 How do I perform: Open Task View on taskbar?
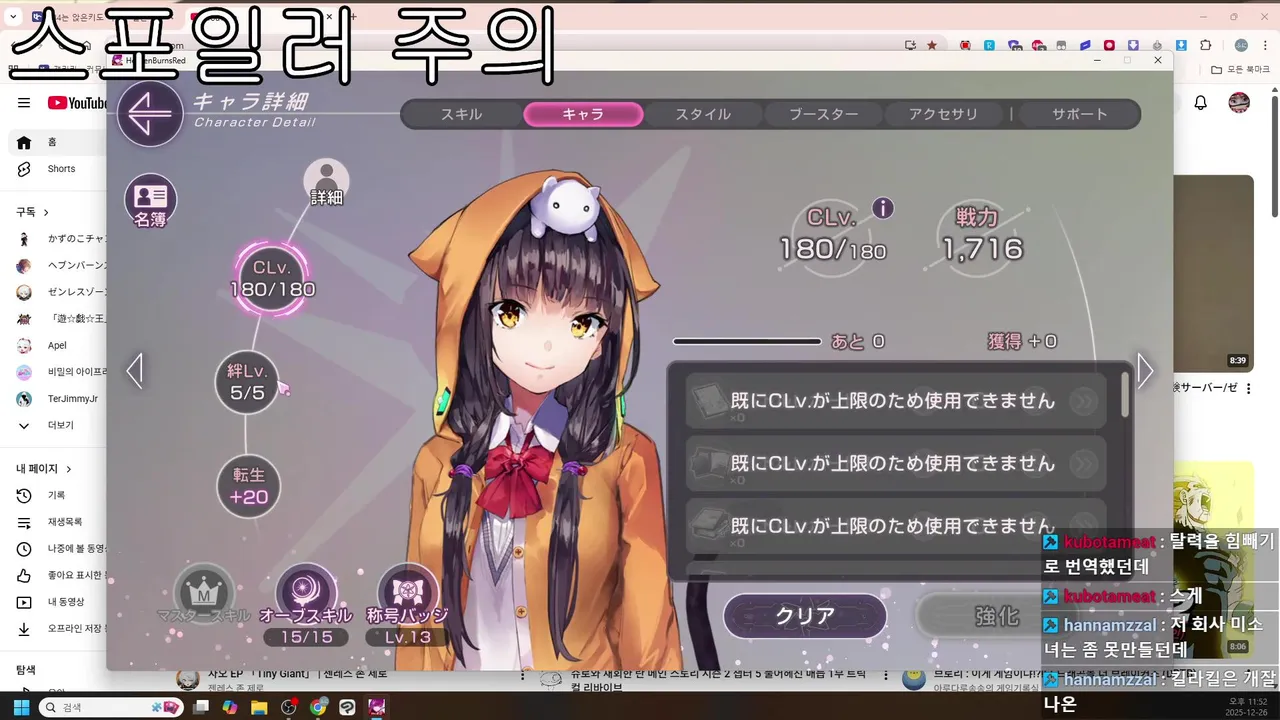[201, 707]
